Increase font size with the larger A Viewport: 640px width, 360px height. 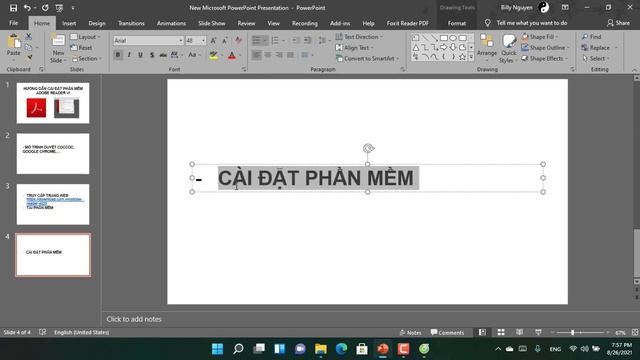[213, 40]
